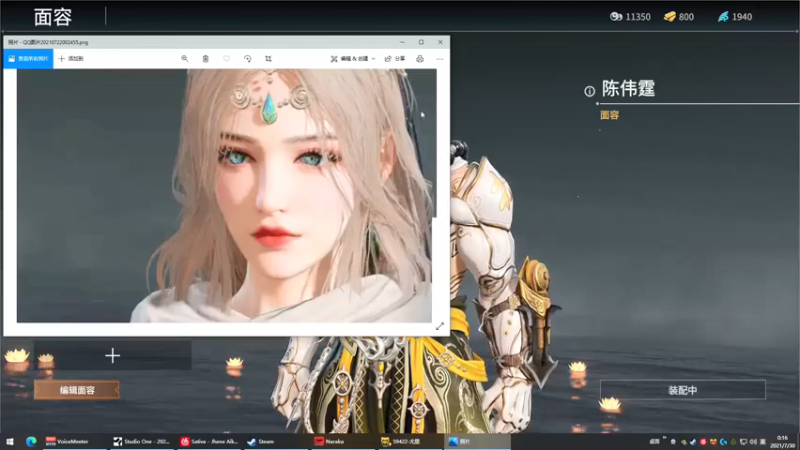Launch Edge browser from taskbar
Viewport: 800px width, 450px height.
point(31,441)
